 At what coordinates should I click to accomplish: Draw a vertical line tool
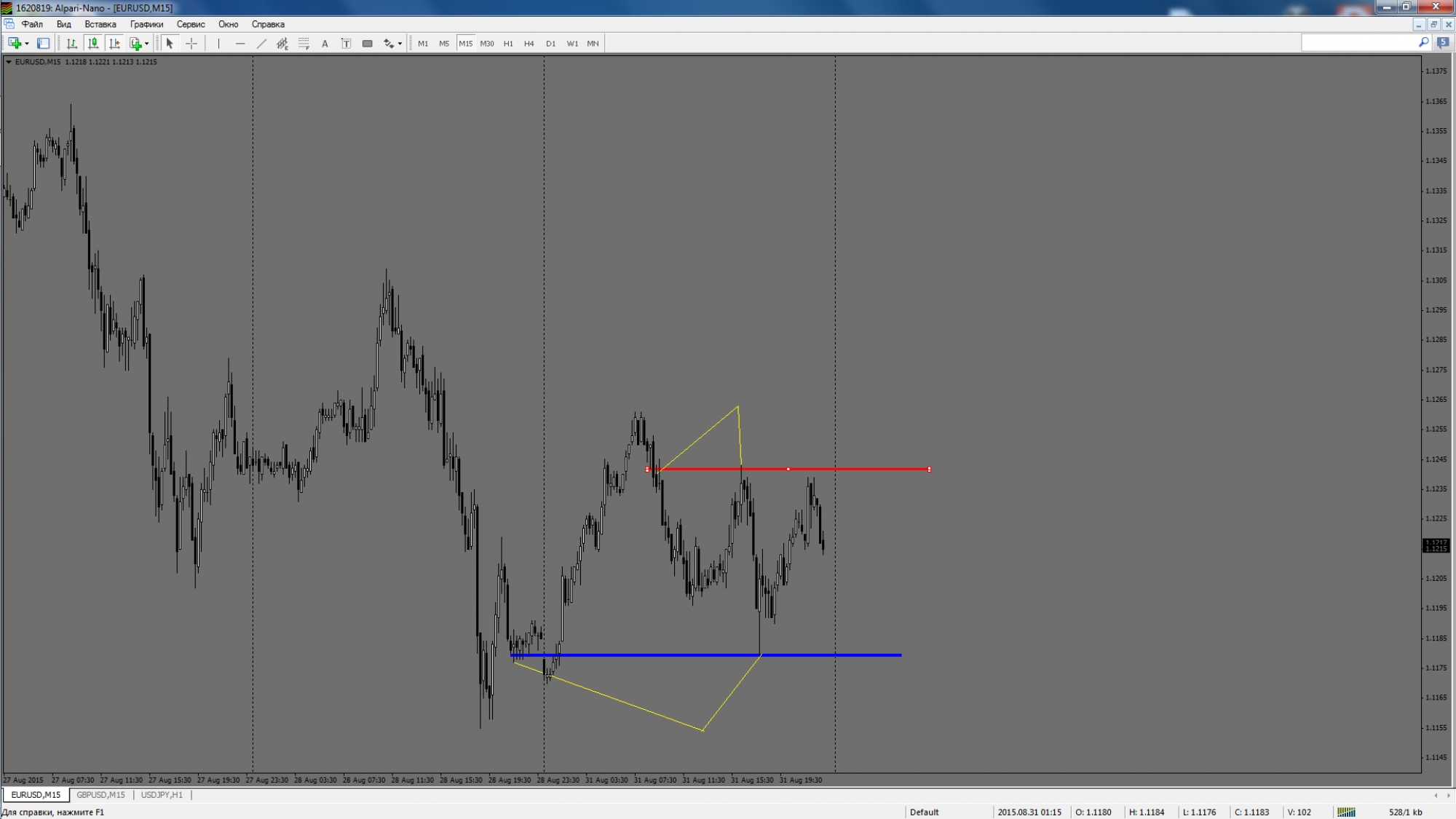coord(218,44)
